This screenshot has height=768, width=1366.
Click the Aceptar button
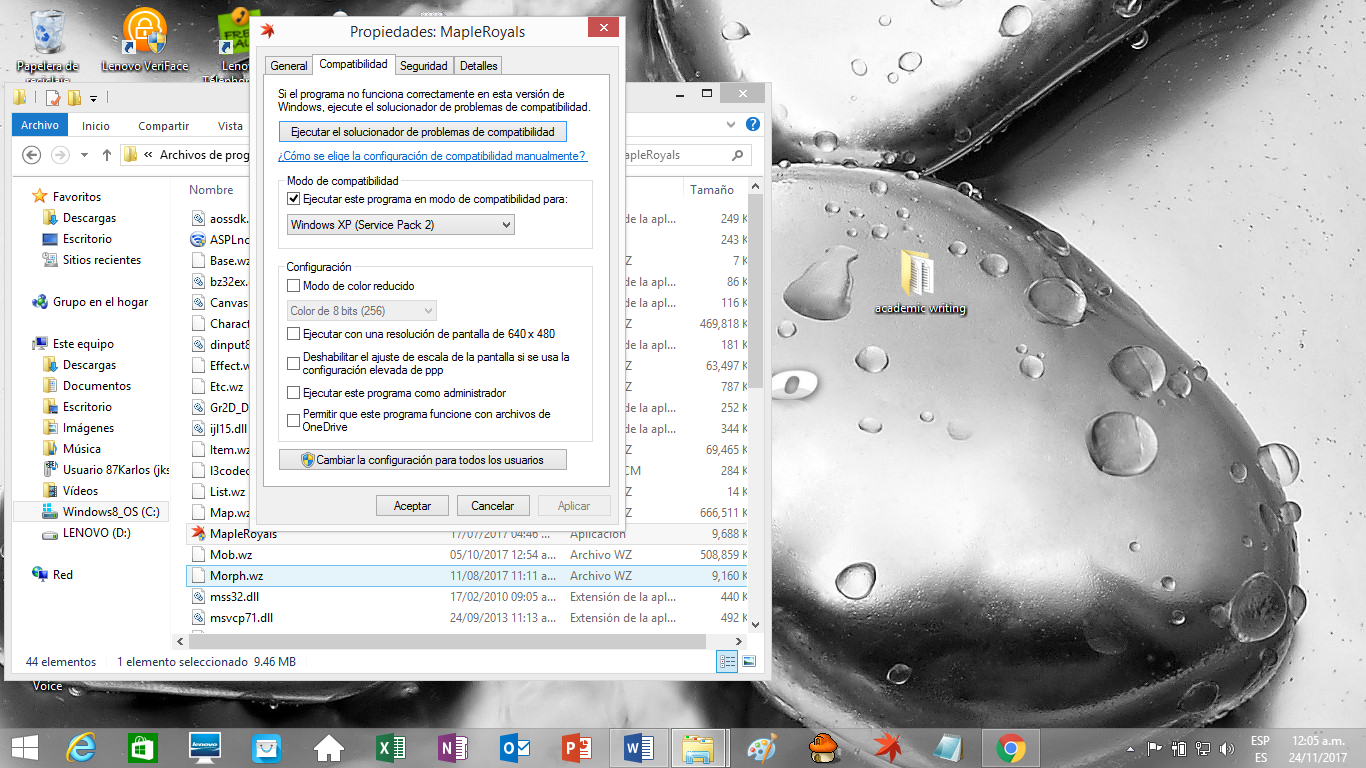point(412,506)
